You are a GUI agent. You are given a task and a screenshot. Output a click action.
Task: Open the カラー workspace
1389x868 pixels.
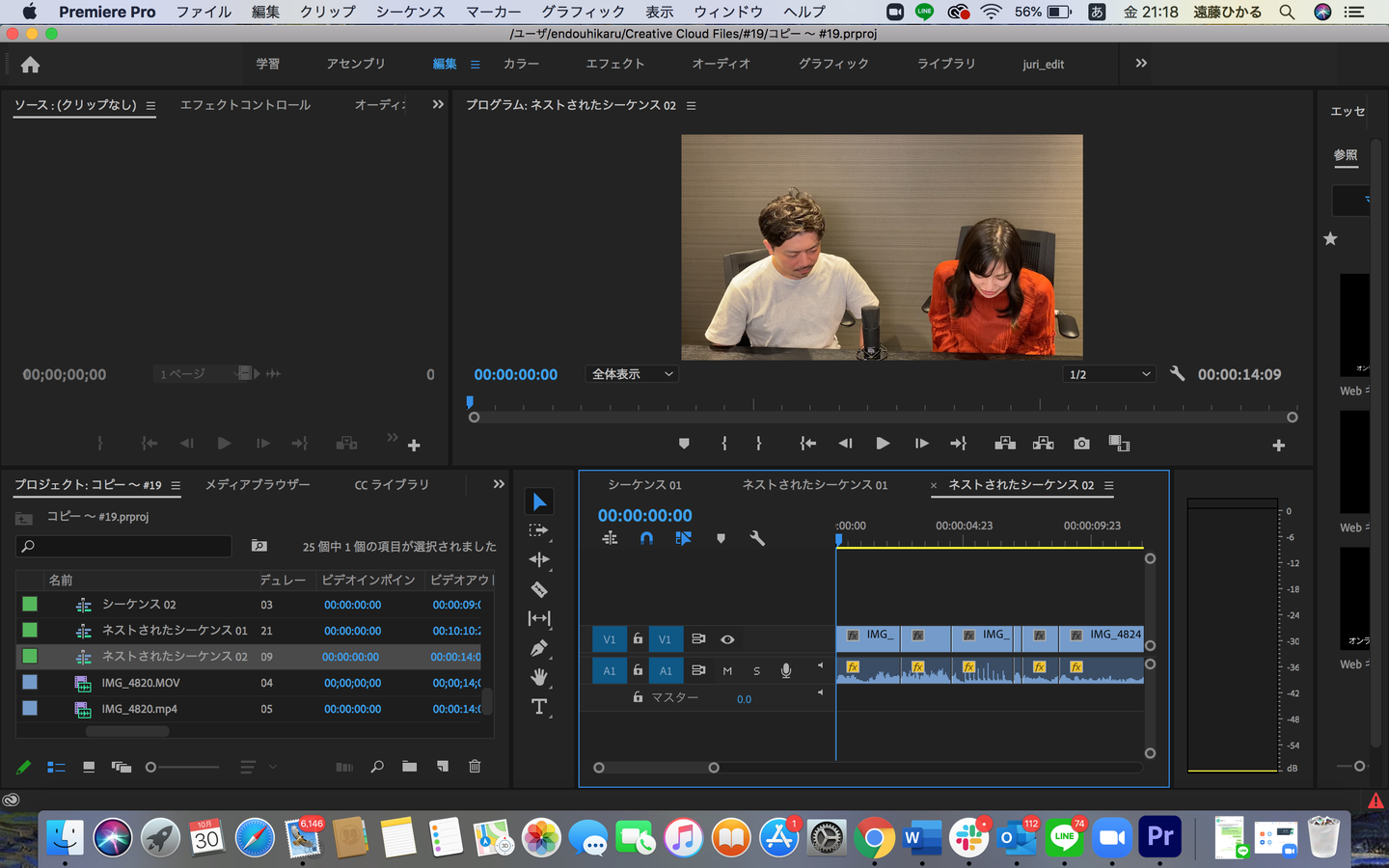pyautogui.click(x=521, y=64)
